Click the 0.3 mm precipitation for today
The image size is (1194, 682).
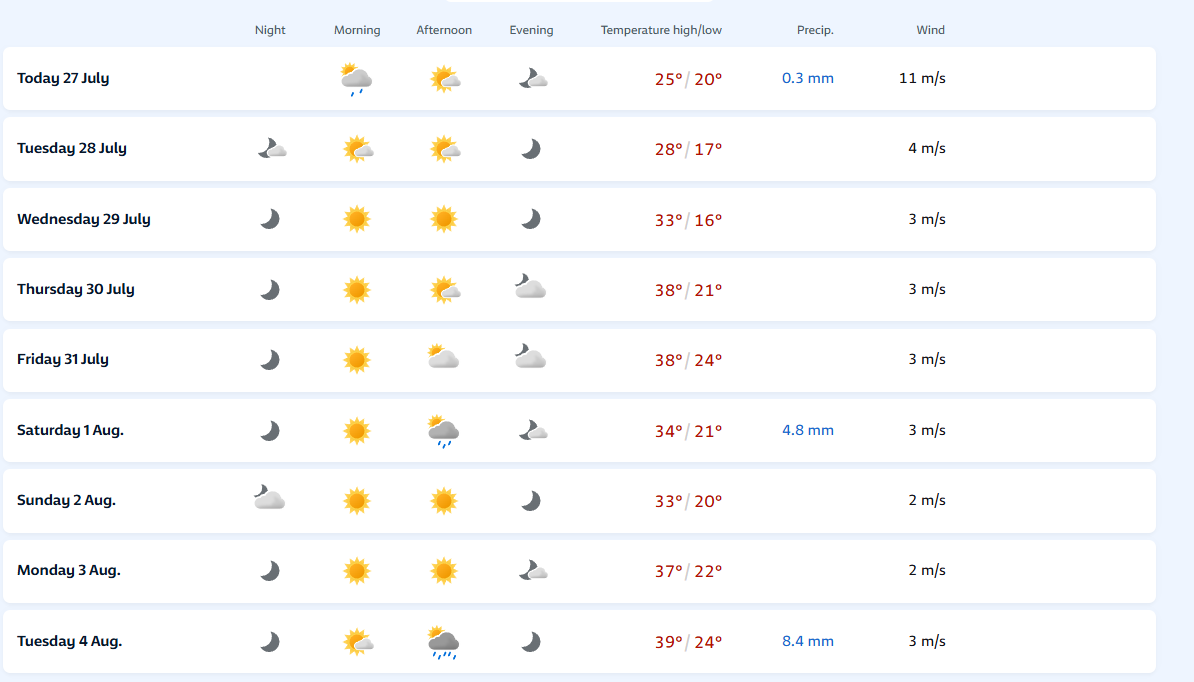click(x=808, y=78)
